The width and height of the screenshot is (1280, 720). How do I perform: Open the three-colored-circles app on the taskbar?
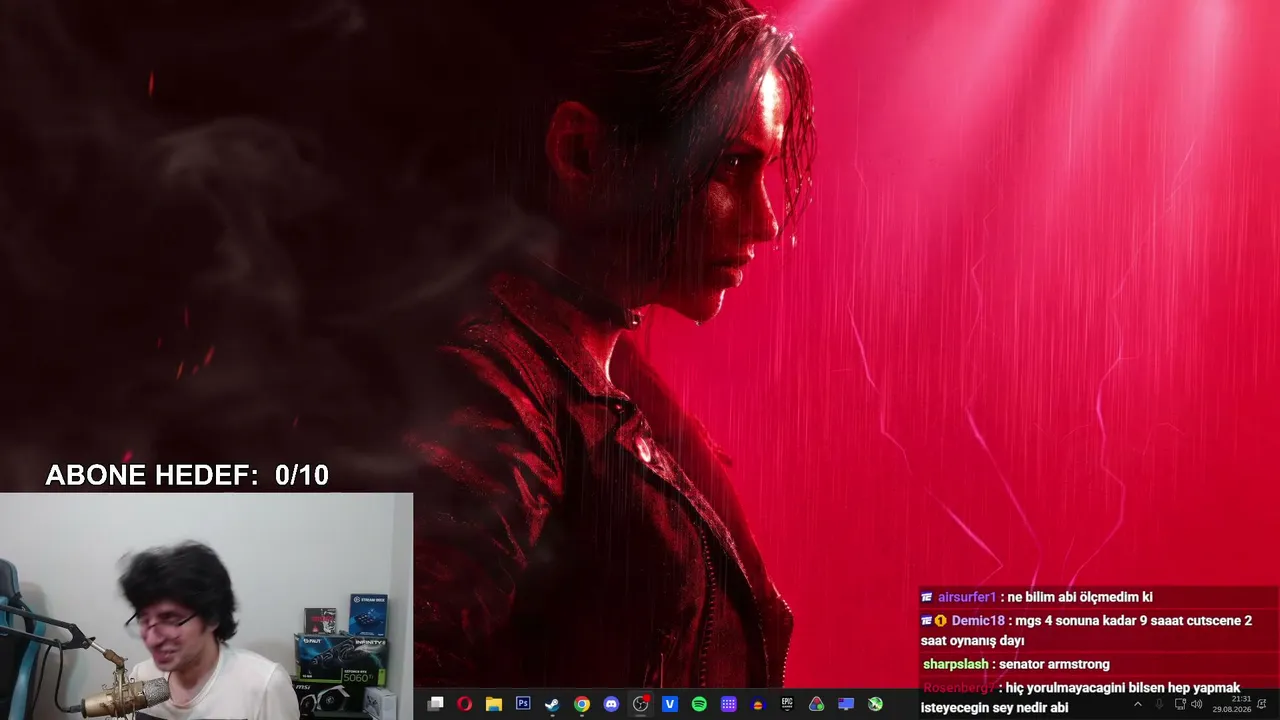817,704
